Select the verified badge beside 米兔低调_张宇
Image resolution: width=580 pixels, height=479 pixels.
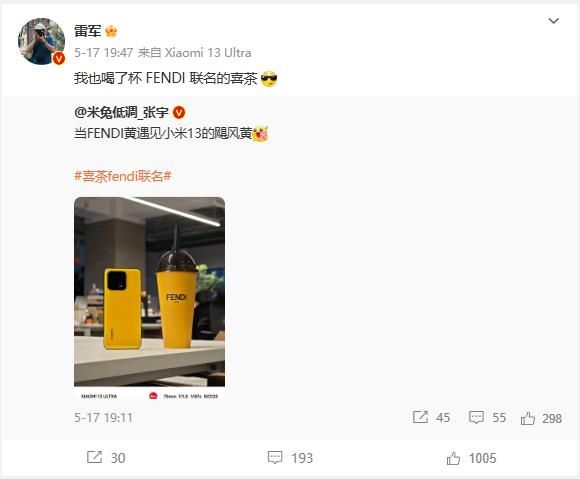[179, 112]
